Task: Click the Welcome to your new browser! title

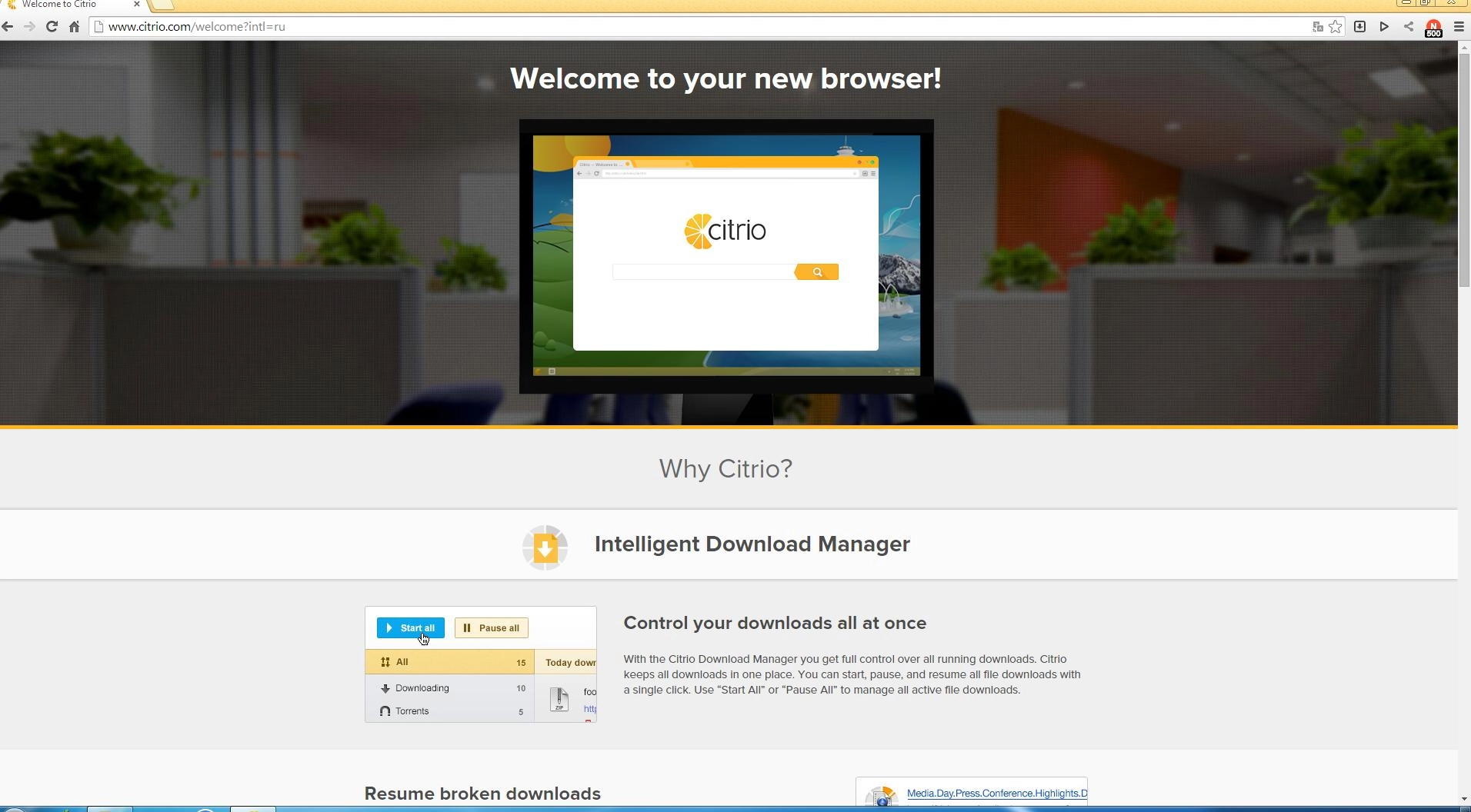Action: tap(725, 78)
